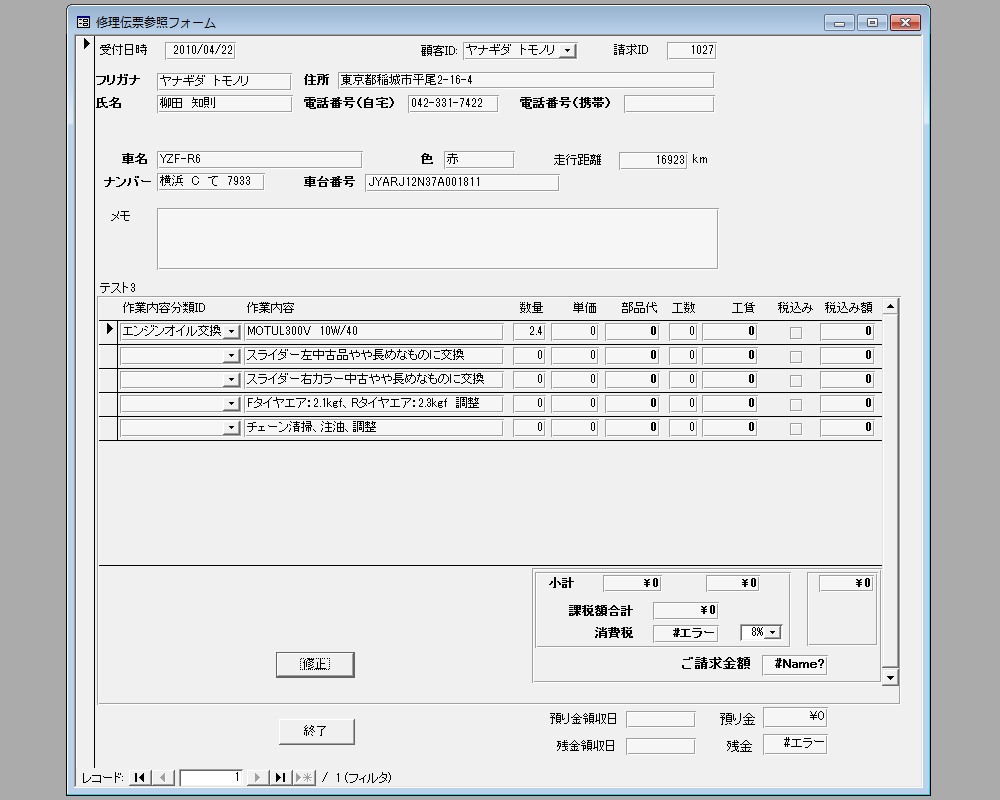Screen dimensions: 1000x800
Task: Click the form icon in title bar
Action: coord(83,22)
